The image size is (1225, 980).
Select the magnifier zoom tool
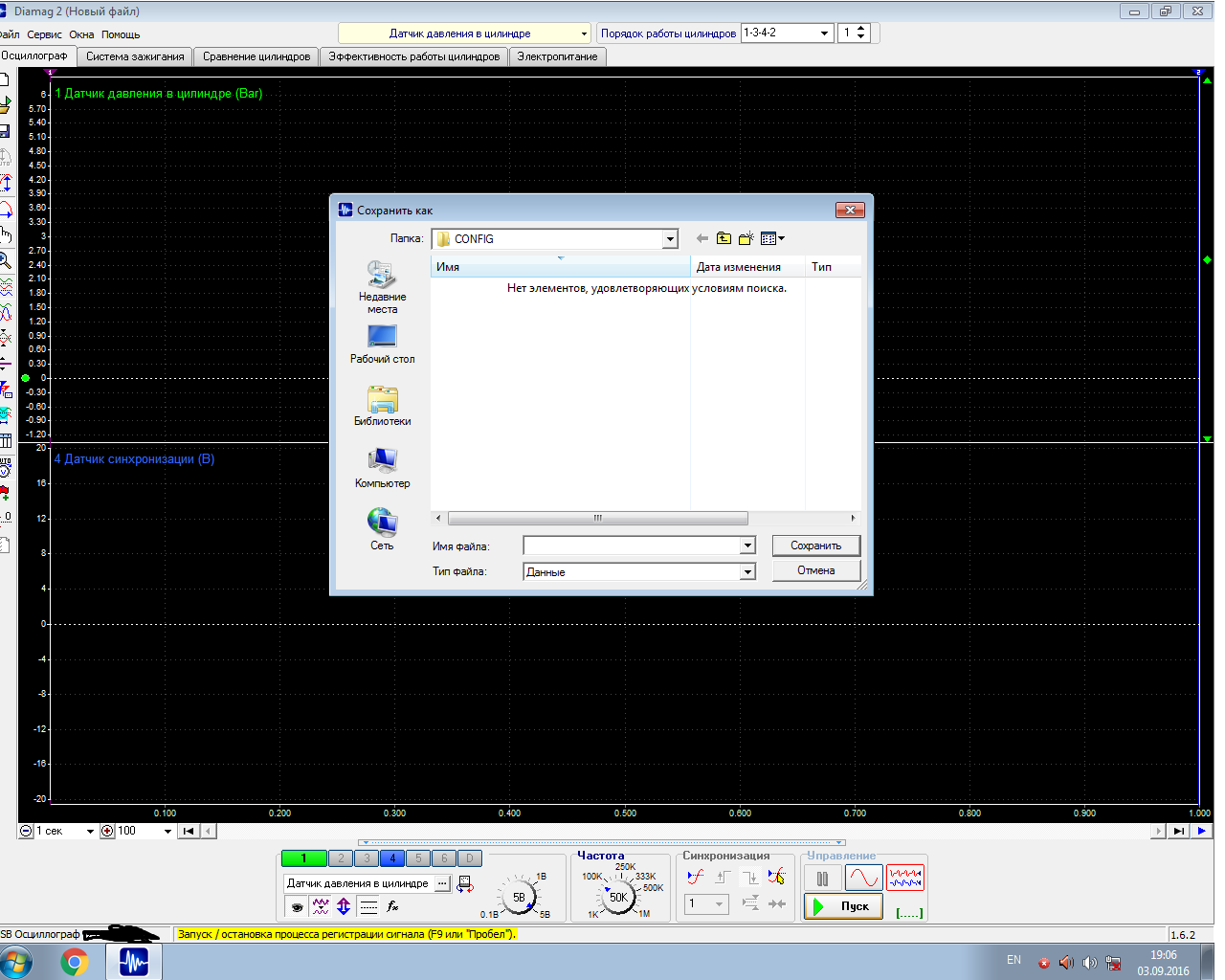[5, 260]
